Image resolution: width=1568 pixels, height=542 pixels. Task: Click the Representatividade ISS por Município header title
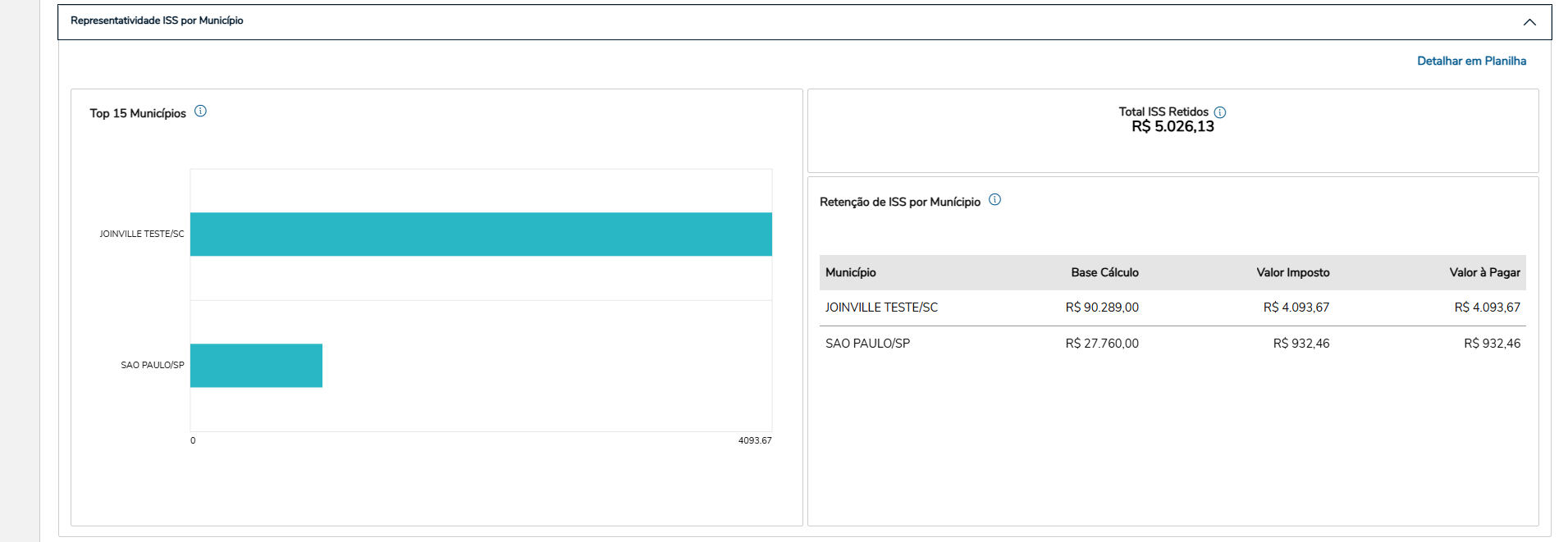coord(157,20)
